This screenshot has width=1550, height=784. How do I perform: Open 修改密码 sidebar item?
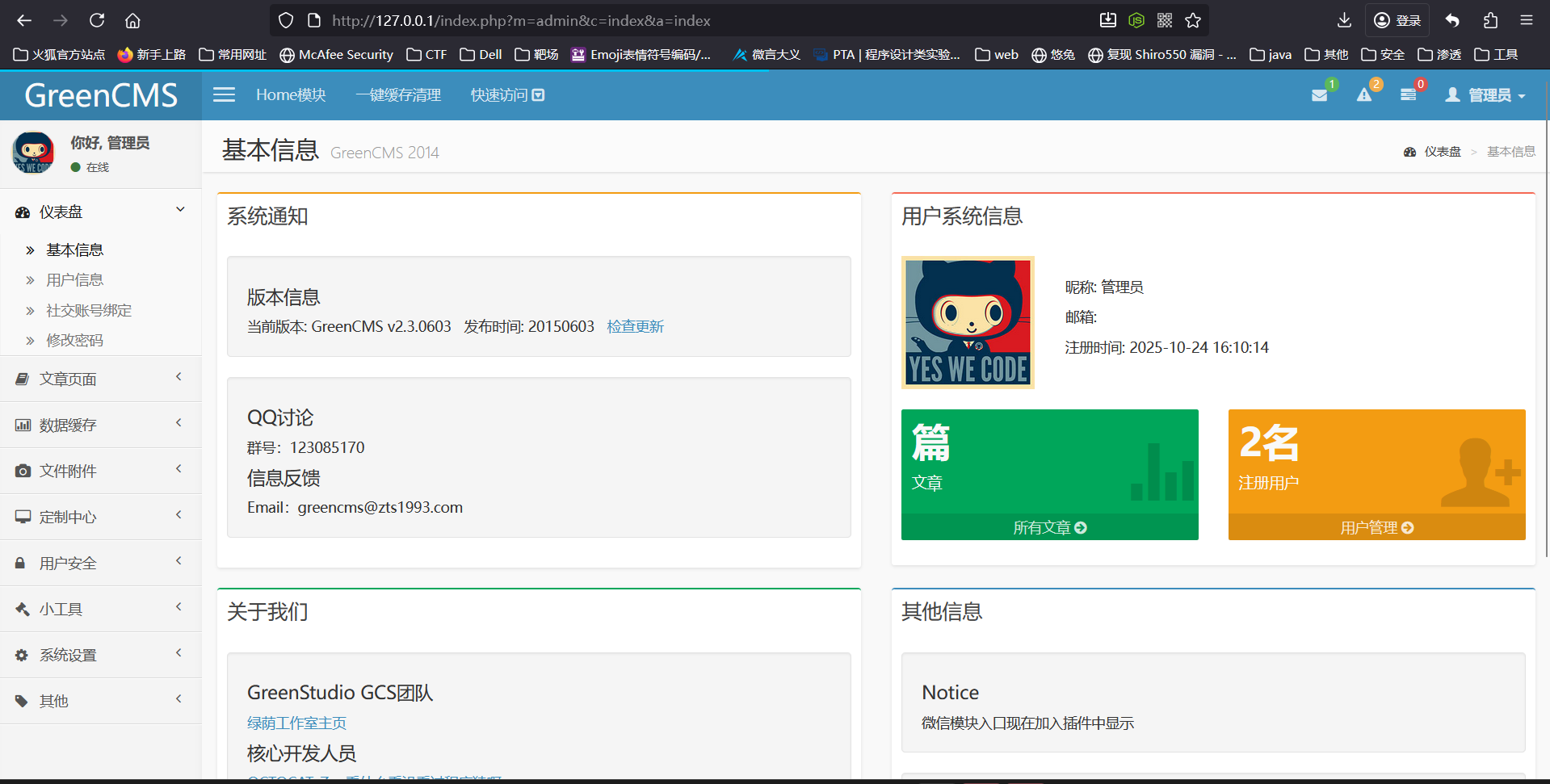pos(75,341)
